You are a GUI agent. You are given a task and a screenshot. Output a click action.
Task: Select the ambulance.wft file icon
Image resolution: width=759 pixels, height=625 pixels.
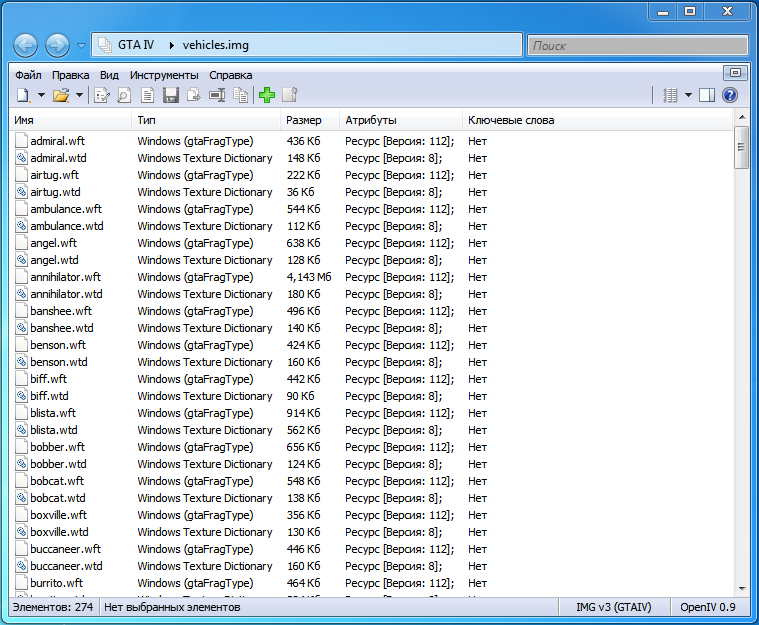[x=21, y=209]
